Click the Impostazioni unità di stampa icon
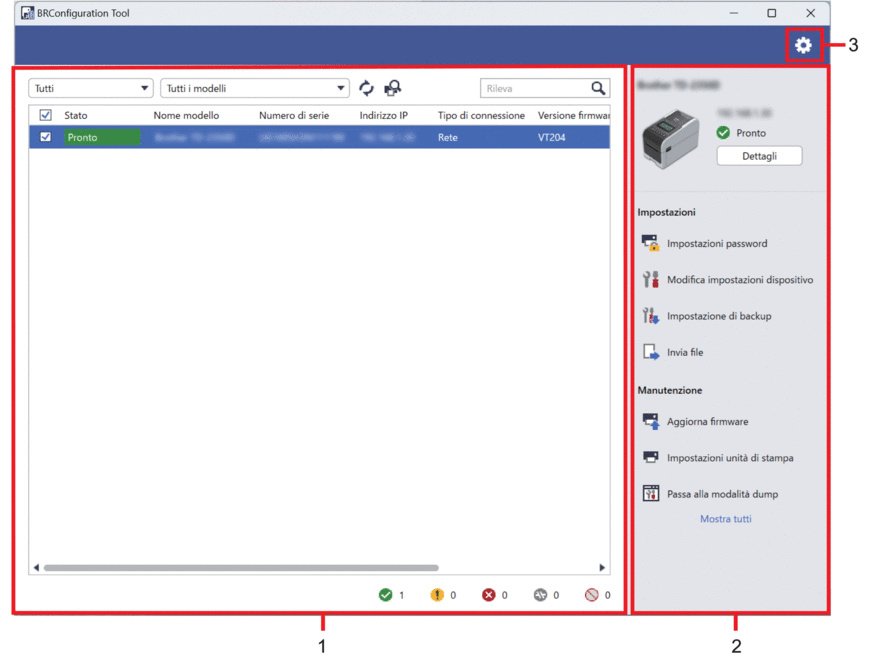 pos(650,457)
